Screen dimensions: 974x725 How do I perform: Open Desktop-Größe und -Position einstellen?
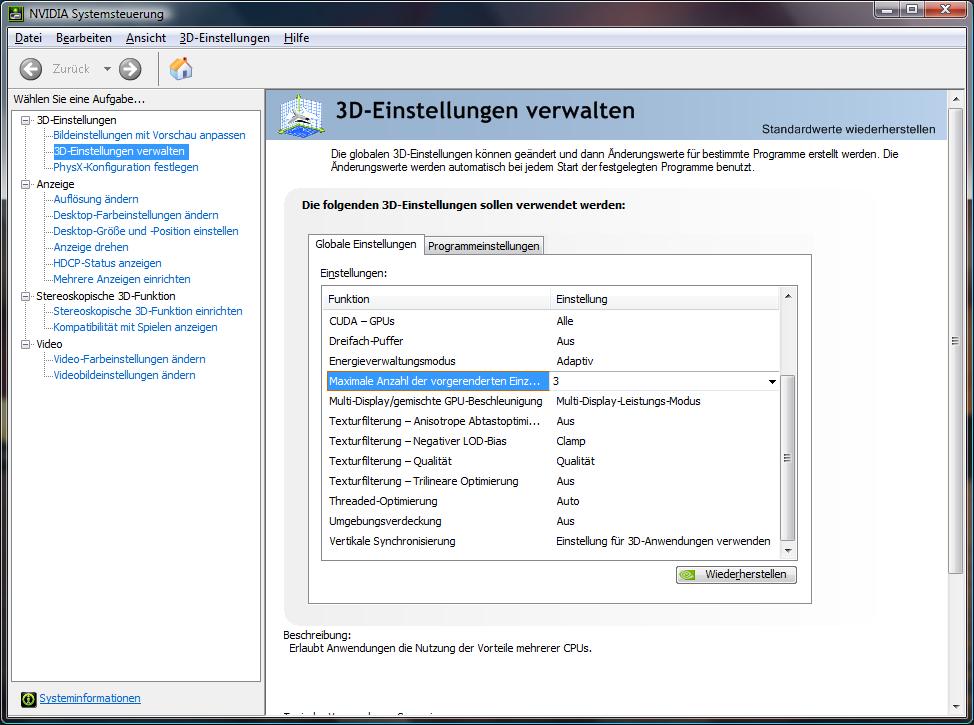pos(145,231)
